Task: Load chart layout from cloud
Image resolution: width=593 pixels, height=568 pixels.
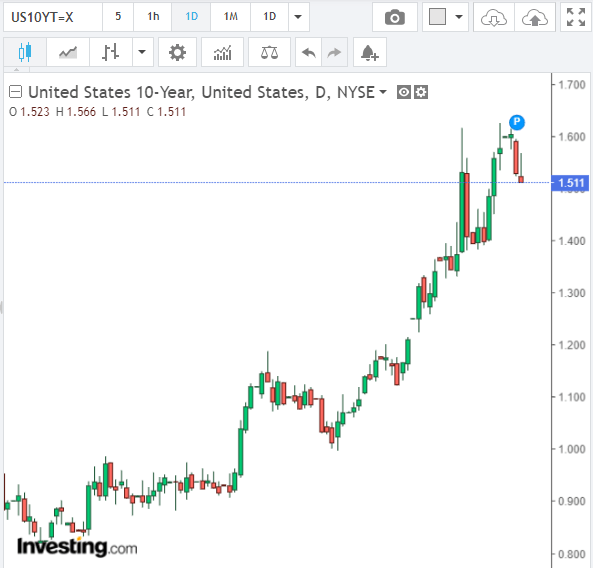Action: point(494,17)
